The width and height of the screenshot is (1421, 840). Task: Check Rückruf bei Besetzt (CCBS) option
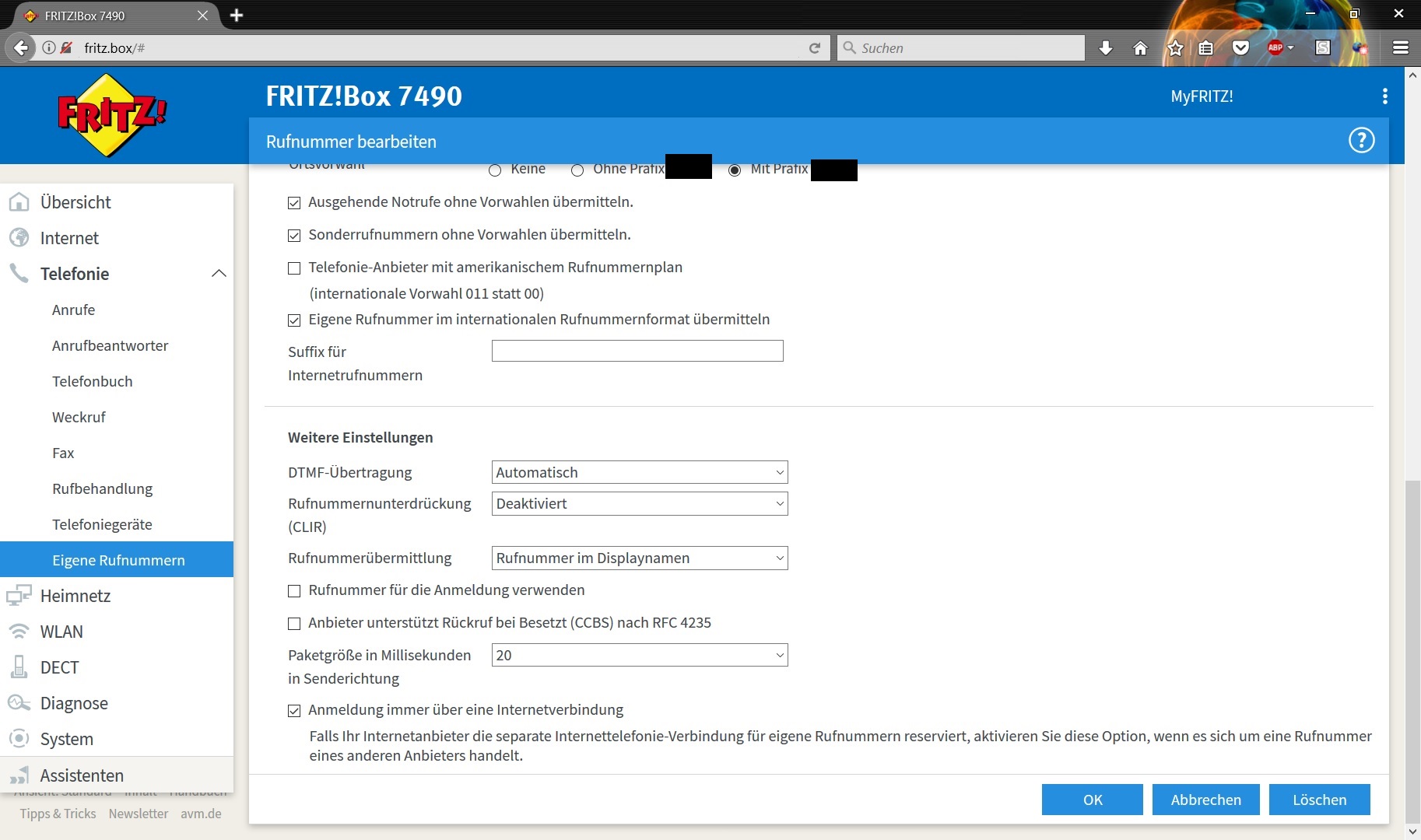point(294,624)
